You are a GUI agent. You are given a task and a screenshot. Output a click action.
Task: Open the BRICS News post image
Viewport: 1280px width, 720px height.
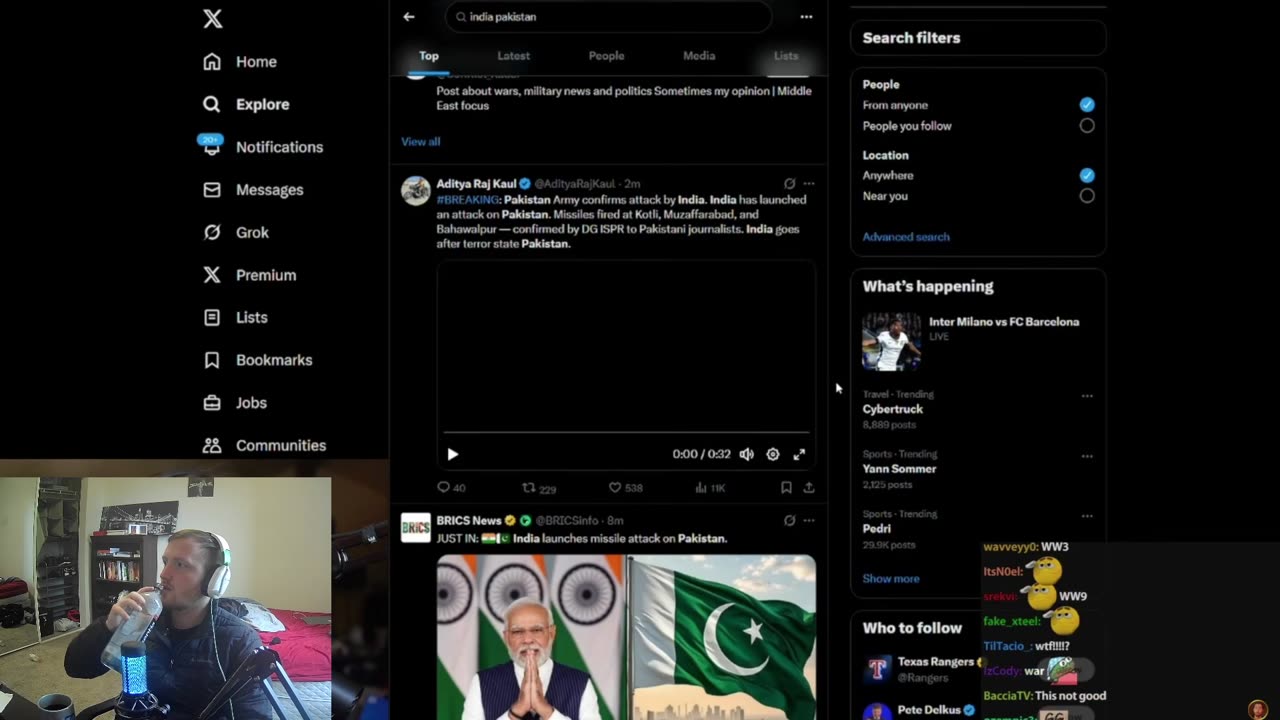(x=626, y=637)
